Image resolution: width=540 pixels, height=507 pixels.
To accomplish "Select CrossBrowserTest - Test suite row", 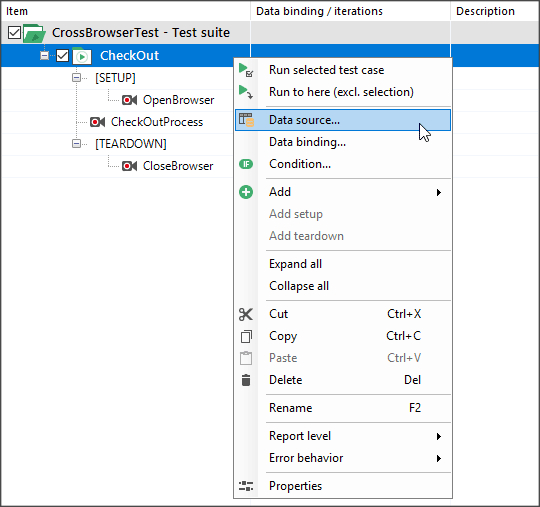I will (x=270, y=33).
